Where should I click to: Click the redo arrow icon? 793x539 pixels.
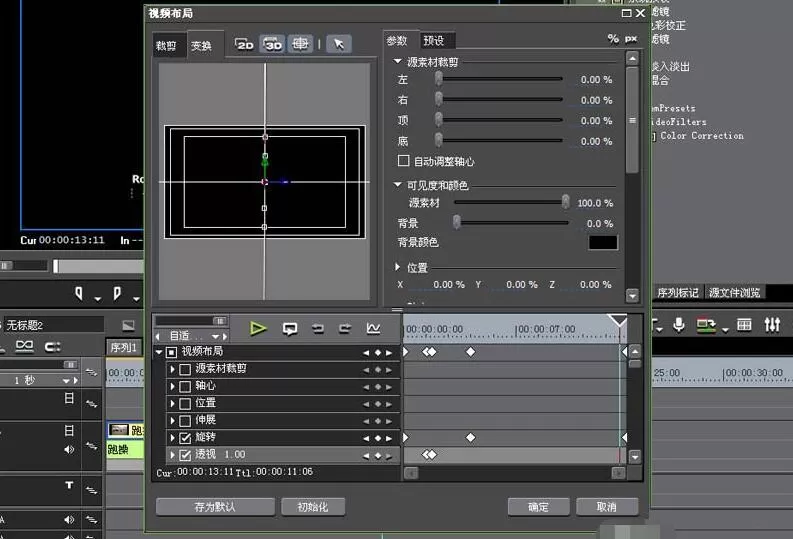tap(345, 329)
